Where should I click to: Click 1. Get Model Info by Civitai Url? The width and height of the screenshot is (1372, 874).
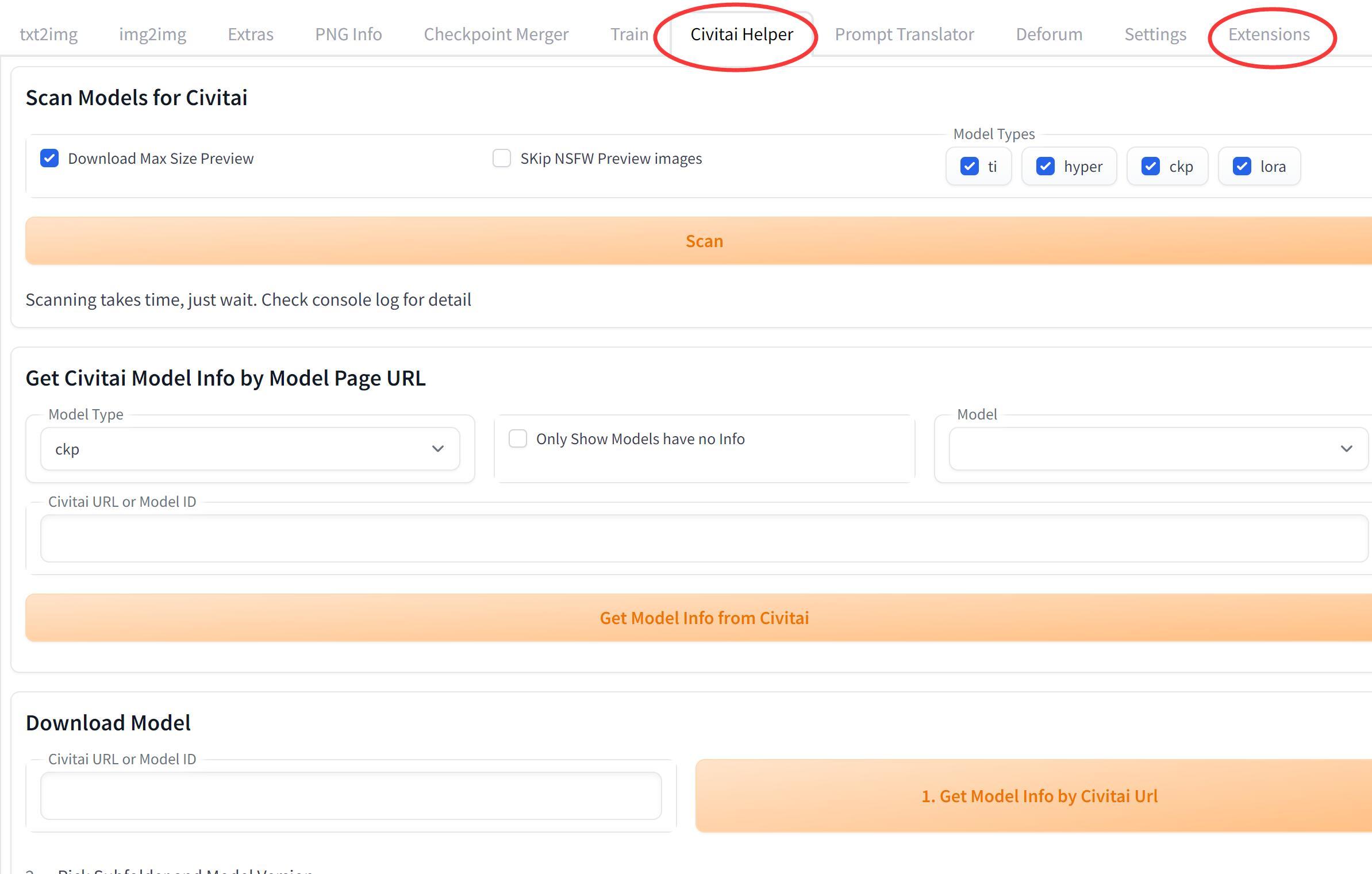(x=1033, y=796)
